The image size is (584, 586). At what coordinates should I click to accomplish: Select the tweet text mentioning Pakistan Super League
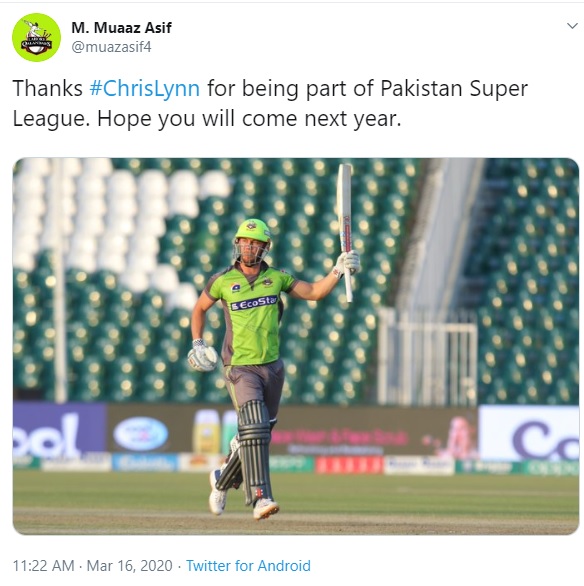click(270, 104)
